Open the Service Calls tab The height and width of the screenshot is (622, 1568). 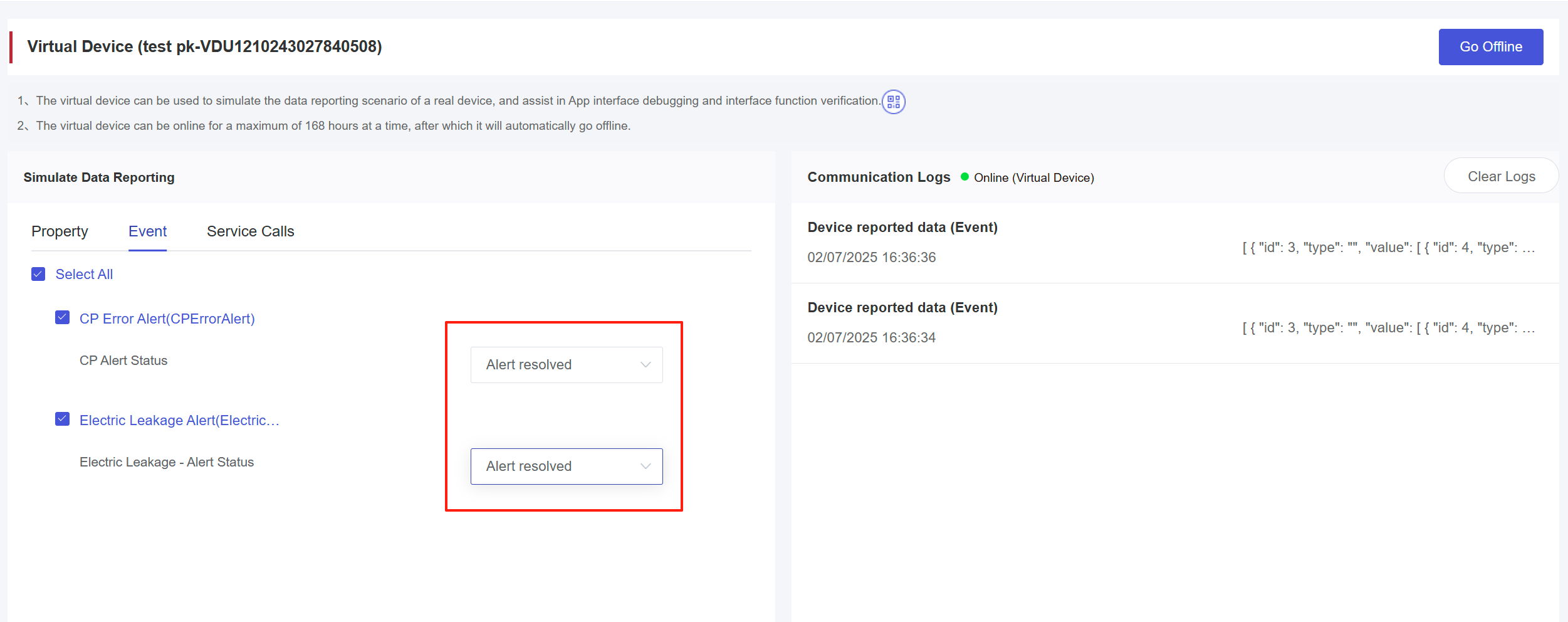click(x=250, y=231)
